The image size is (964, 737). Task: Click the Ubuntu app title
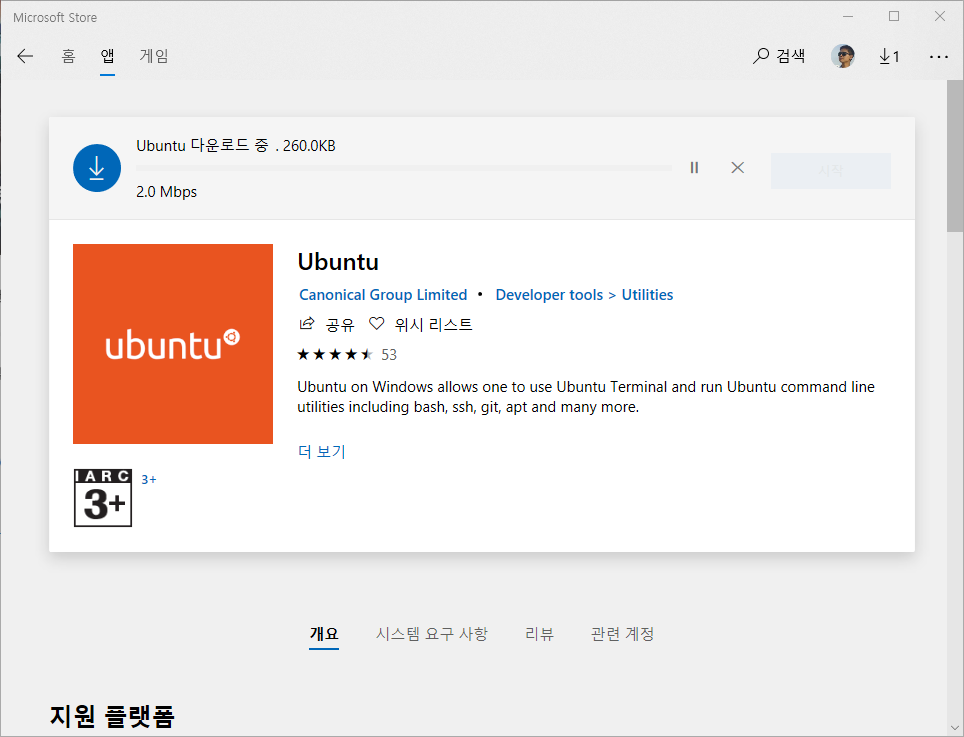coord(338,262)
